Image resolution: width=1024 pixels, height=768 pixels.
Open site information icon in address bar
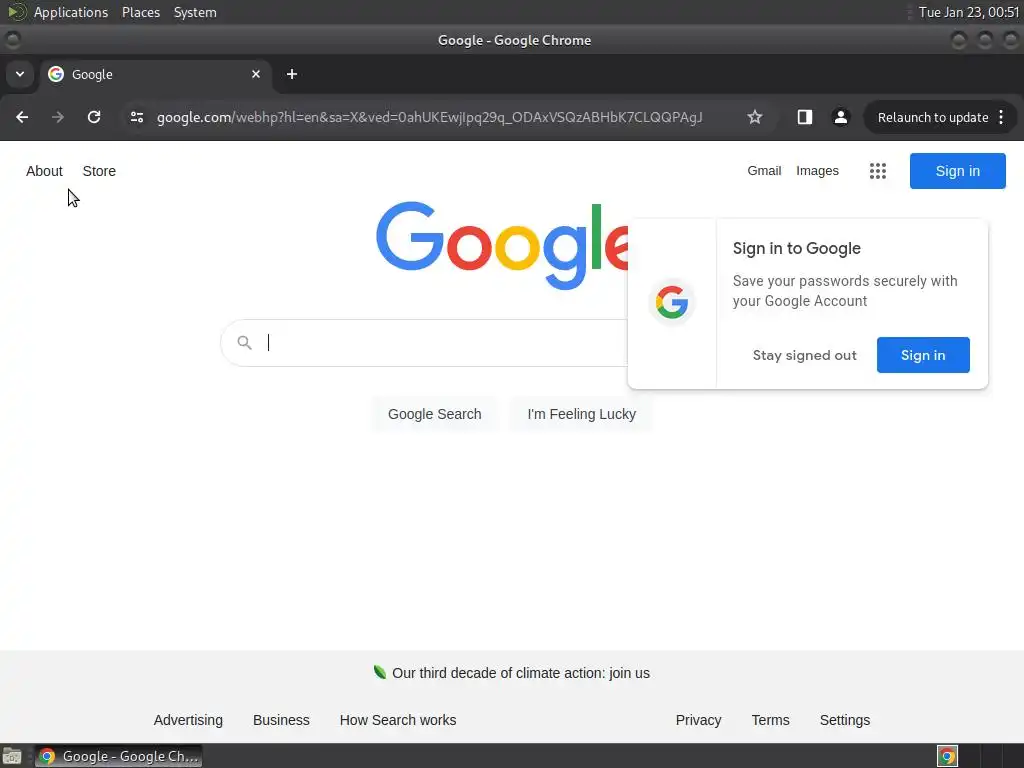click(x=136, y=117)
